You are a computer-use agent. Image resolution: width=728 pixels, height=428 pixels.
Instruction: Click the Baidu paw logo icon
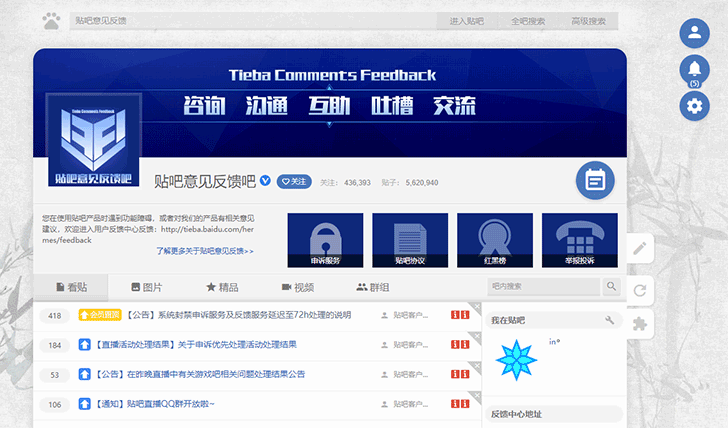click(x=52, y=21)
